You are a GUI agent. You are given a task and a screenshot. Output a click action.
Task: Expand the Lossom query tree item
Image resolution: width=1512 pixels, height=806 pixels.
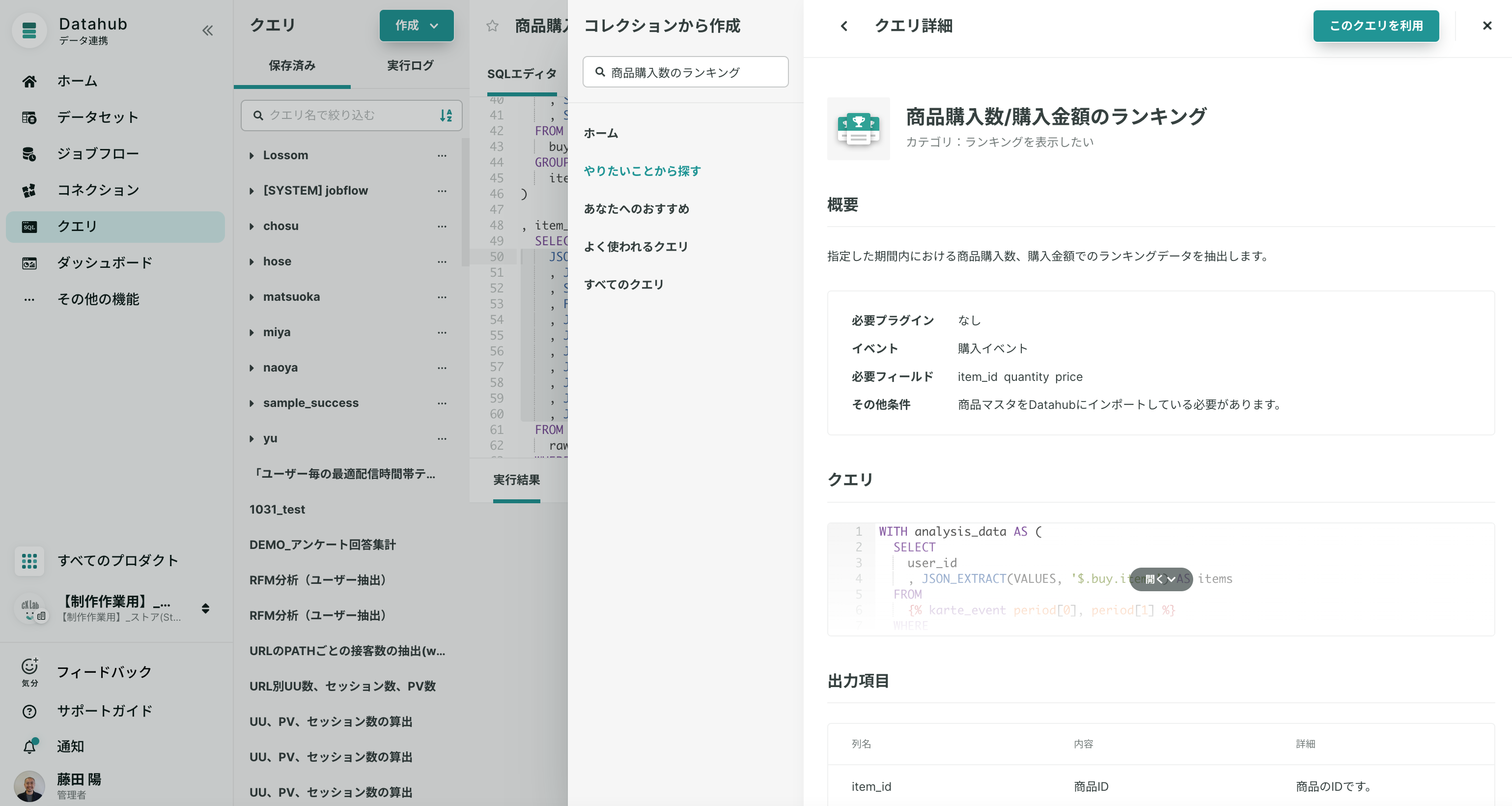[x=252, y=155]
